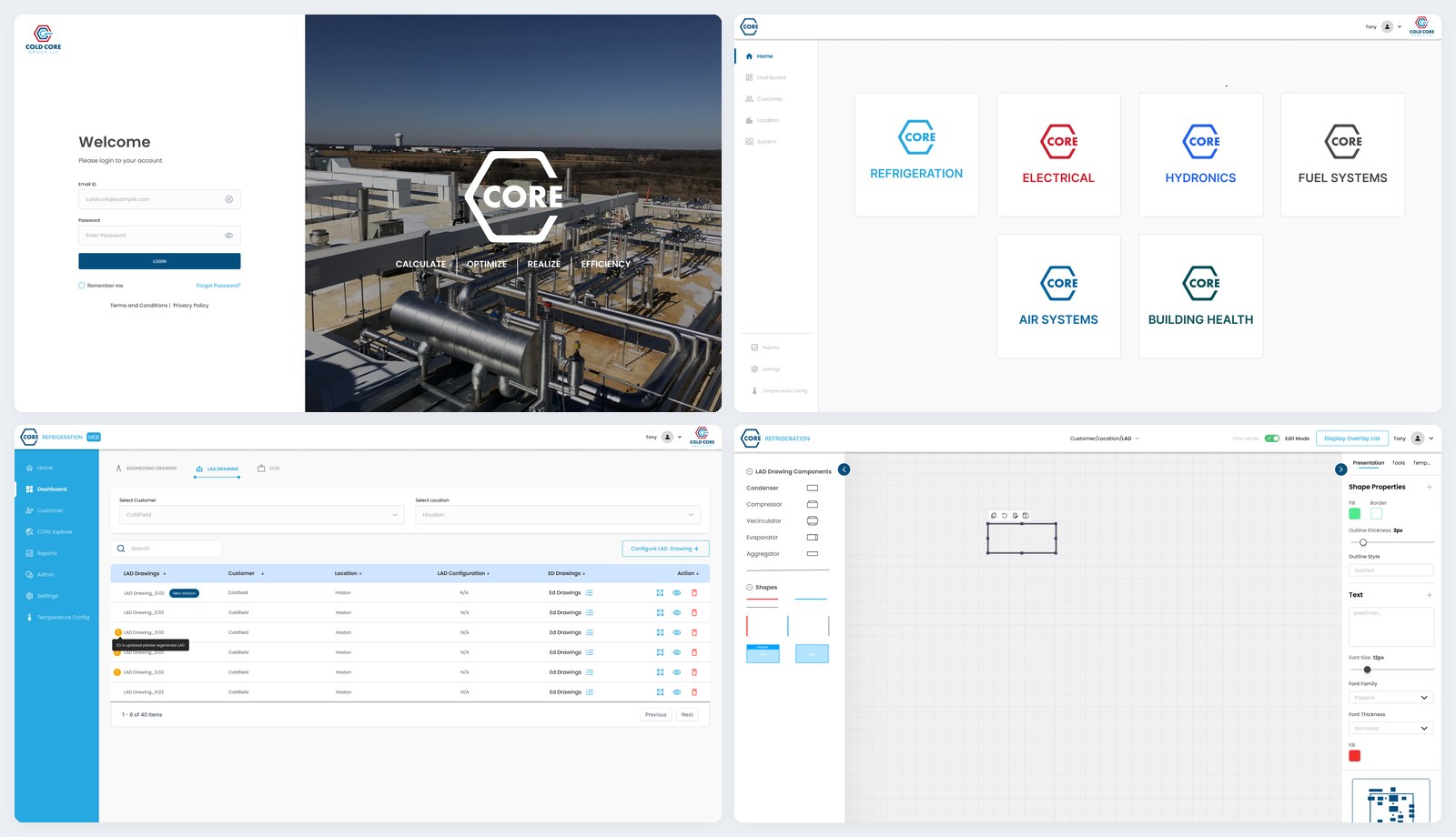Click the eye icon in the New Version row
The height and width of the screenshot is (837, 1456).
click(676, 592)
